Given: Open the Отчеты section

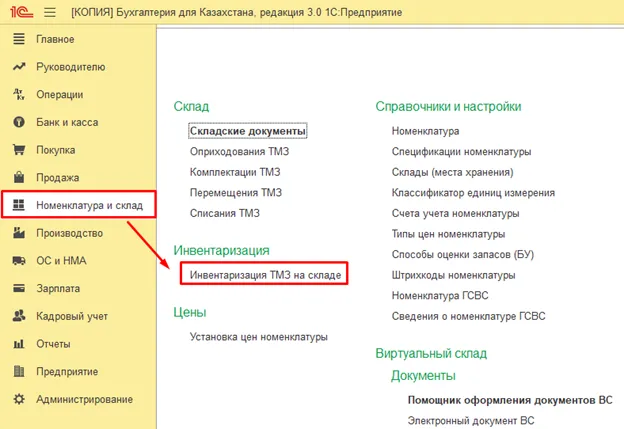Looking at the screenshot, I should tap(53, 344).
